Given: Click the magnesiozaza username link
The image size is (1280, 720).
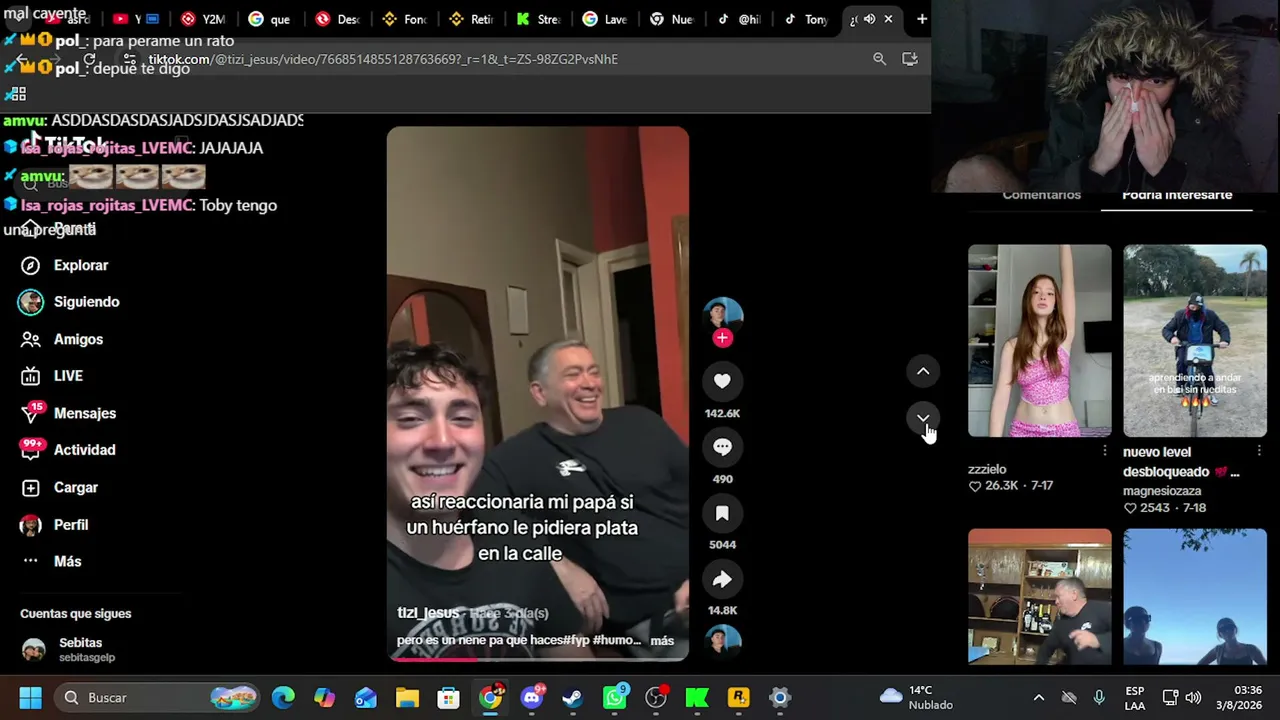Looking at the screenshot, I should pyautogui.click(x=1162, y=491).
